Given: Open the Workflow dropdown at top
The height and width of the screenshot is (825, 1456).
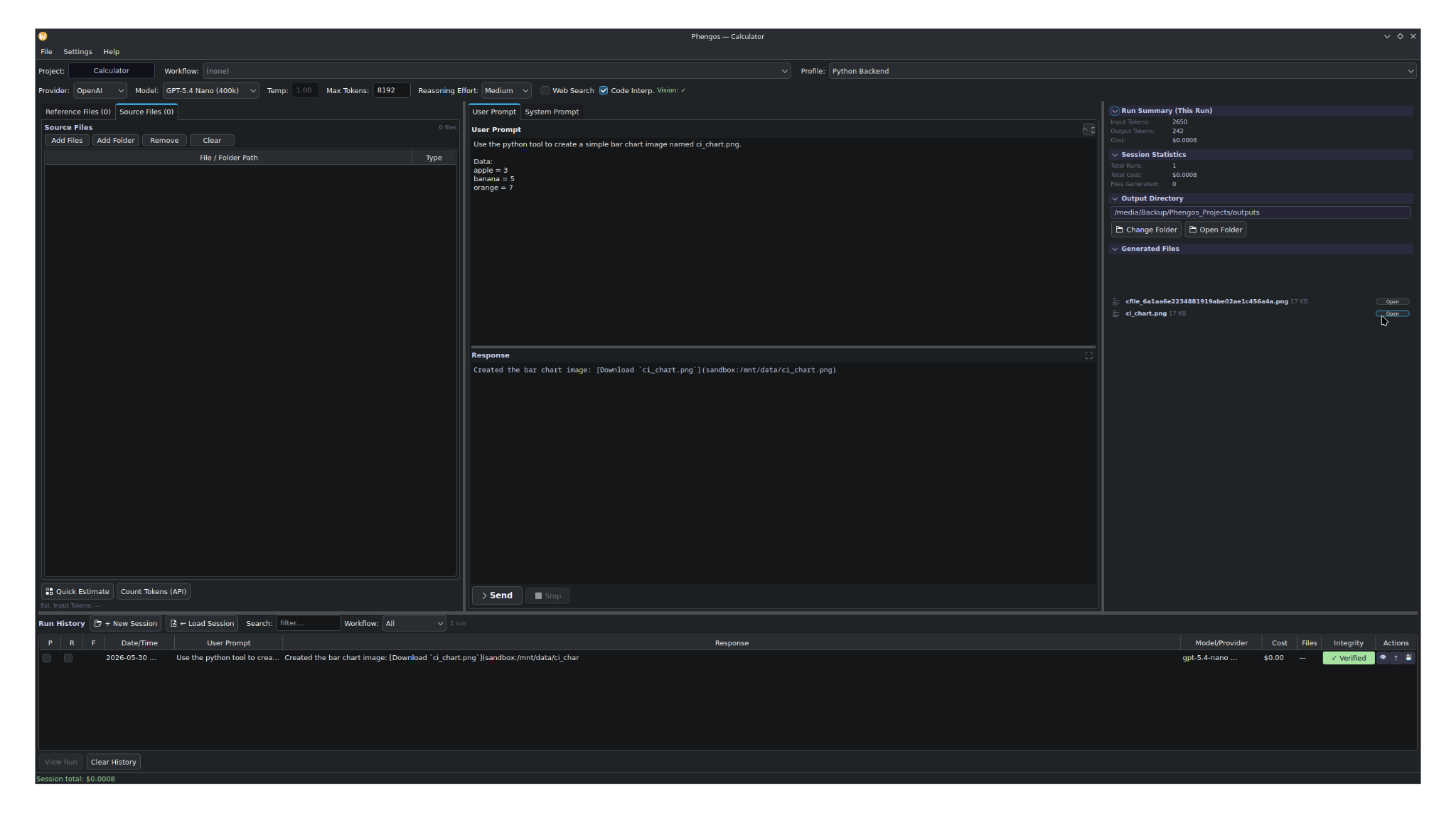Looking at the screenshot, I should point(496,71).
